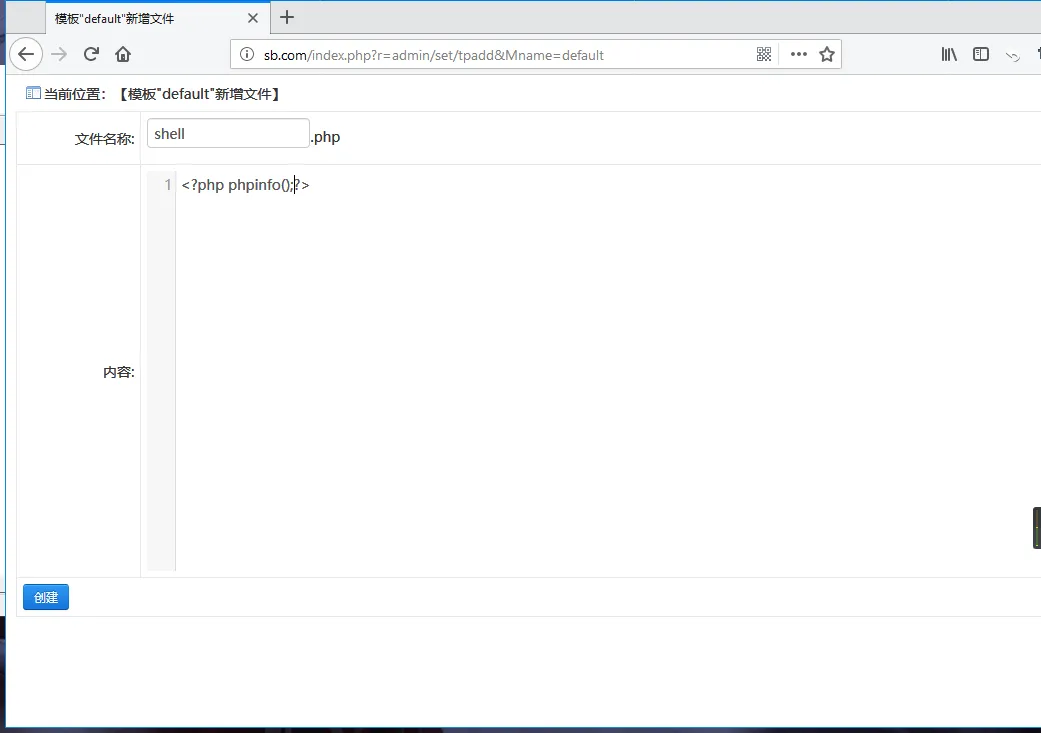
Task: Go to the browser home page
Action: (123, 54)
